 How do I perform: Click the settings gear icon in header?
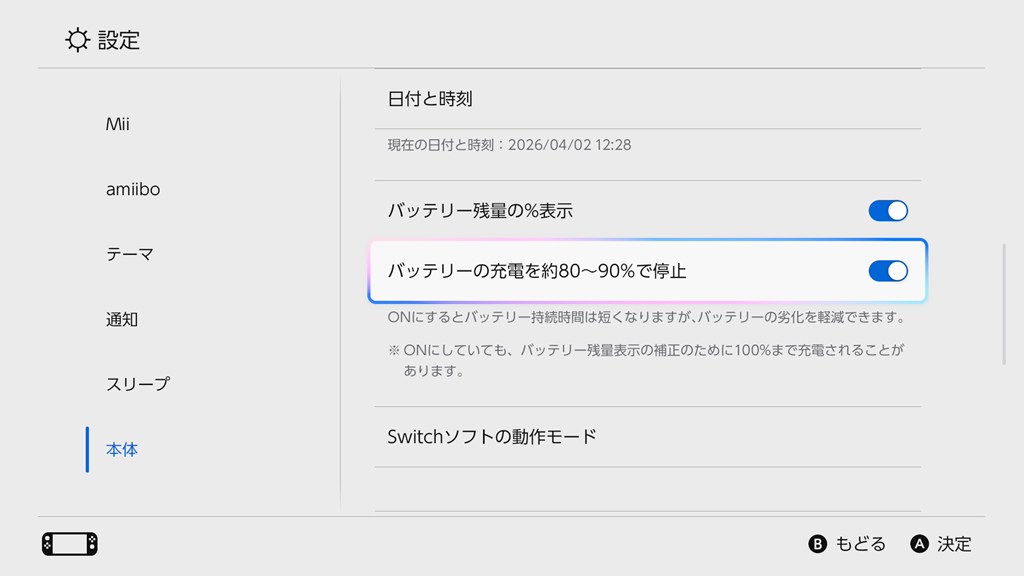click(x=77, y=40)
